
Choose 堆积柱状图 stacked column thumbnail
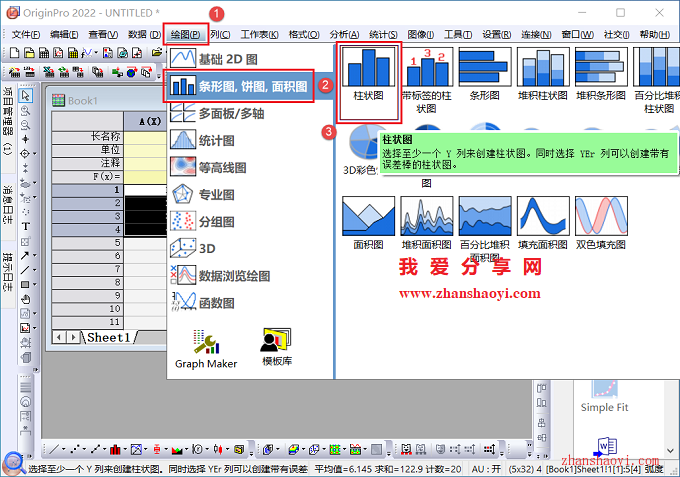543,74
